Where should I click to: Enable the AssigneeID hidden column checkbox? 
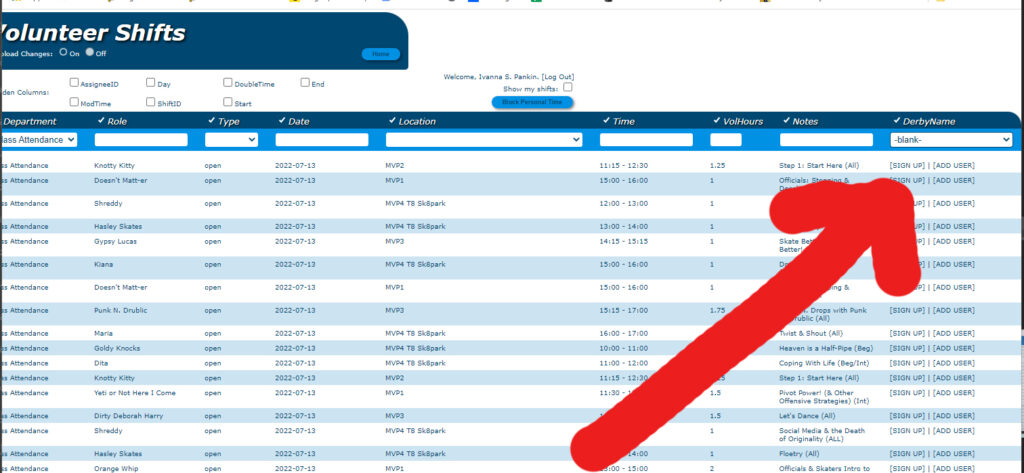coord(74,83)
